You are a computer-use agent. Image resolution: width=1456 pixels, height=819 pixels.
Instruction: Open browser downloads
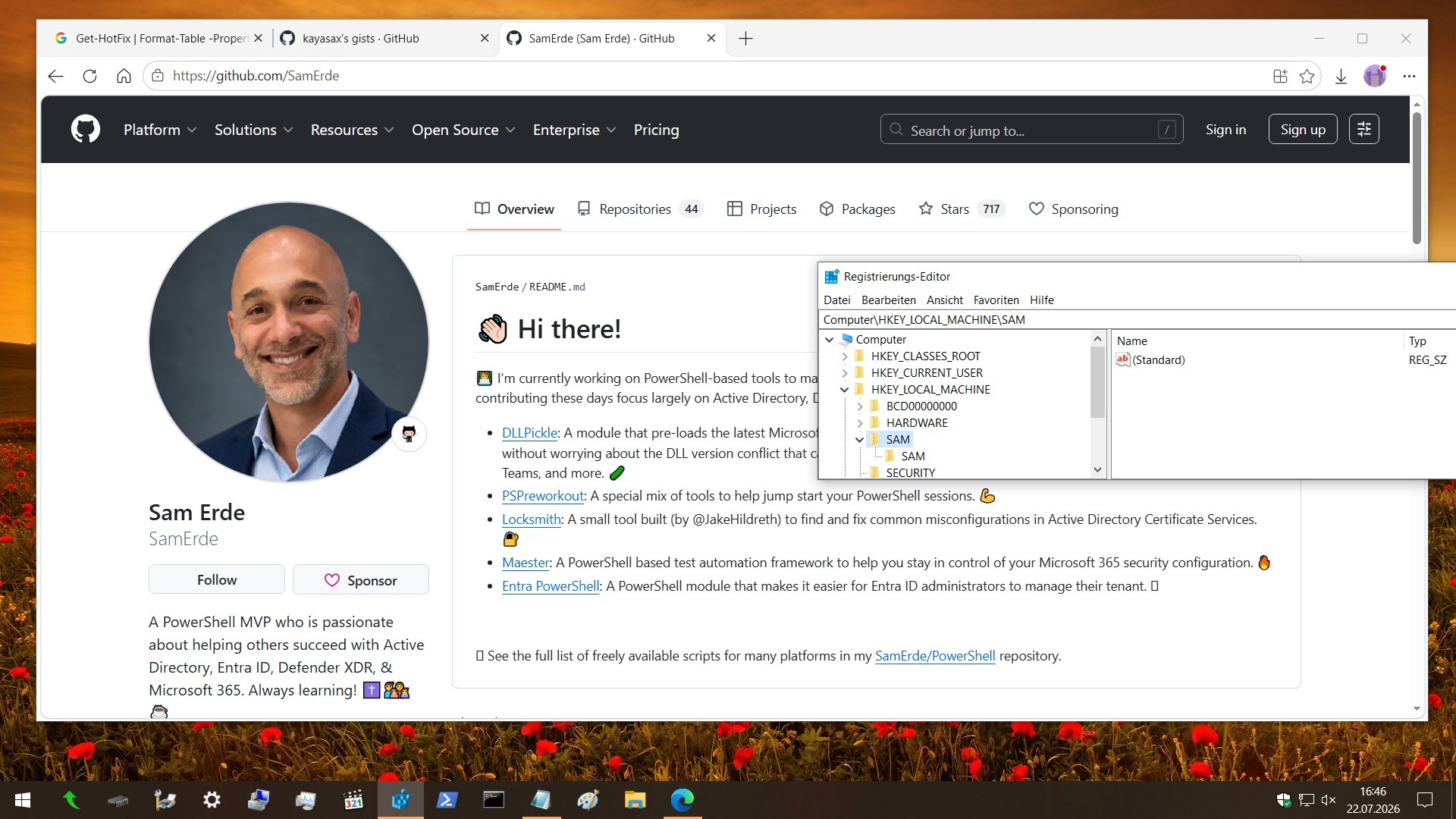1341,76
